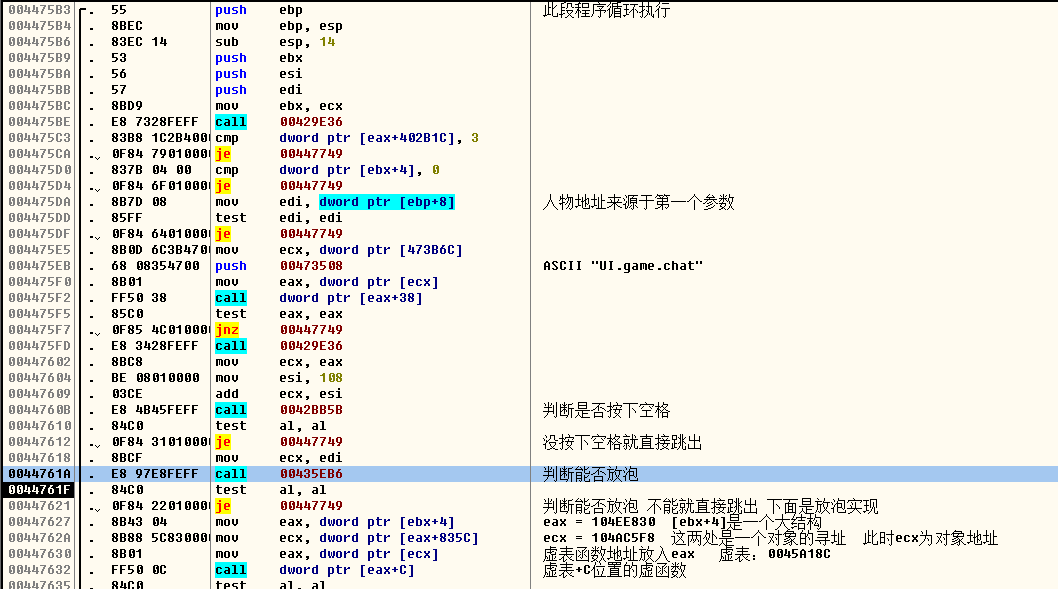
Task: Select address 004475BA
Action: tap(39, 74)
